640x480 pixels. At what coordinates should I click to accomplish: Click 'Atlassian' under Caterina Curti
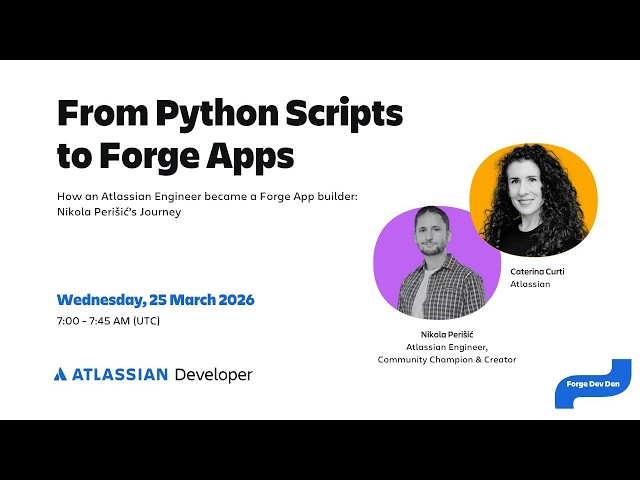(x=530, y=284)
